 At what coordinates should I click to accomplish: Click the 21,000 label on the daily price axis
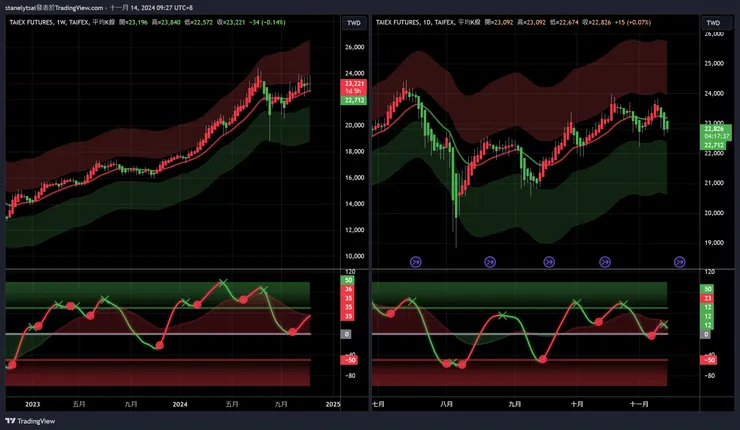pyautogui.click(x=714, y=183)
